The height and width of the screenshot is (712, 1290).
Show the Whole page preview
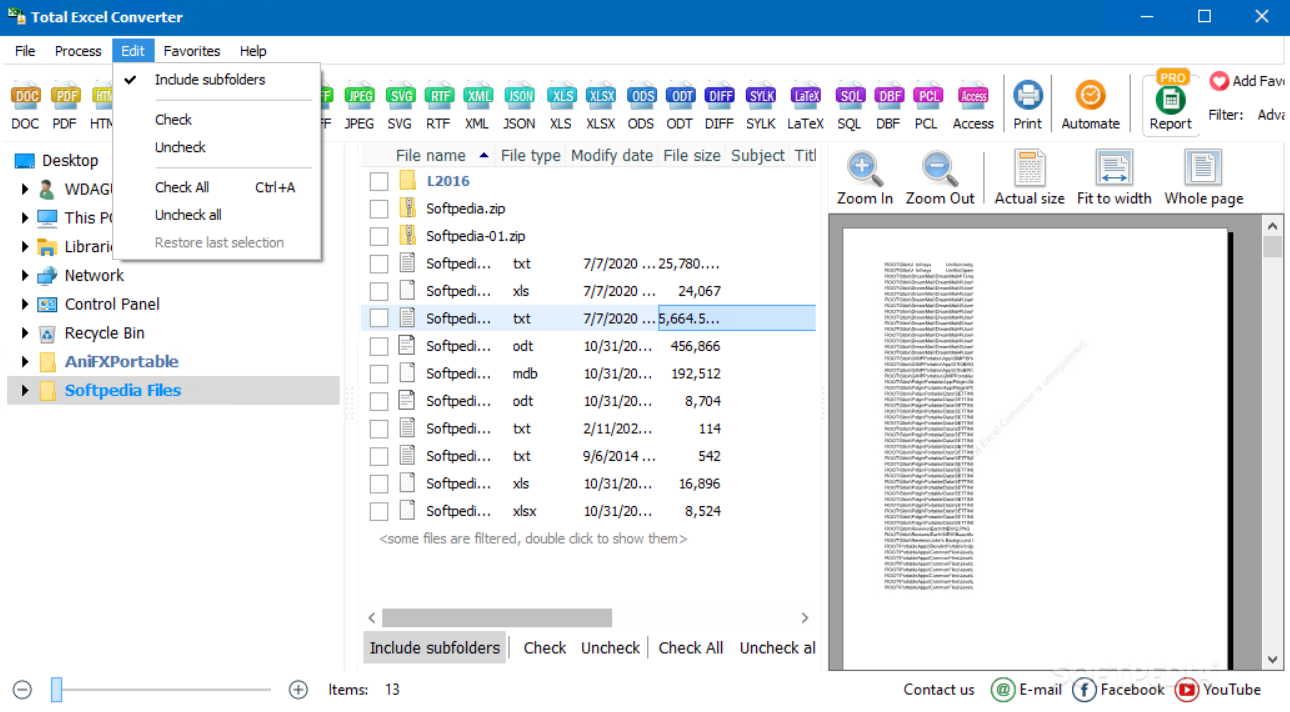click(x=1203, y=179)
